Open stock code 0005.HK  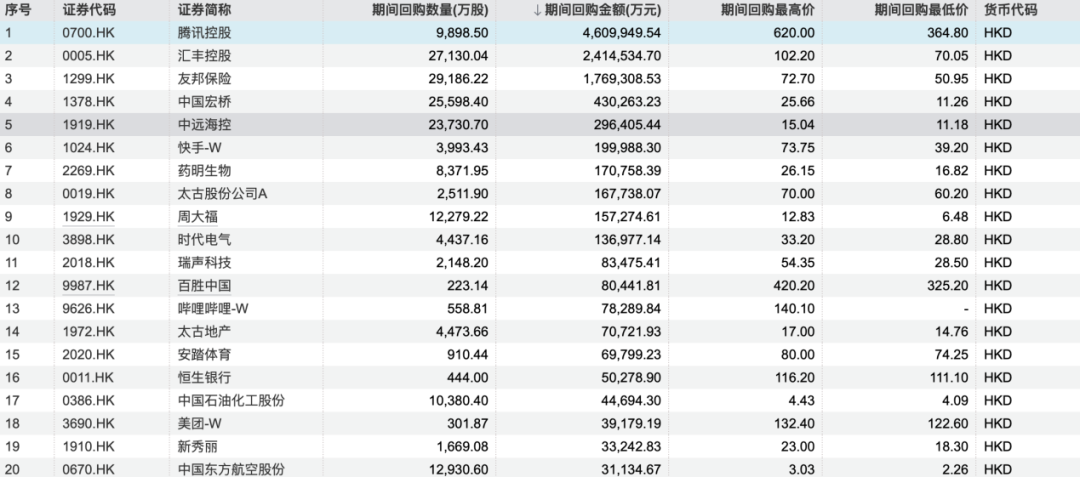pyautogui.click(x=89, y=56)
